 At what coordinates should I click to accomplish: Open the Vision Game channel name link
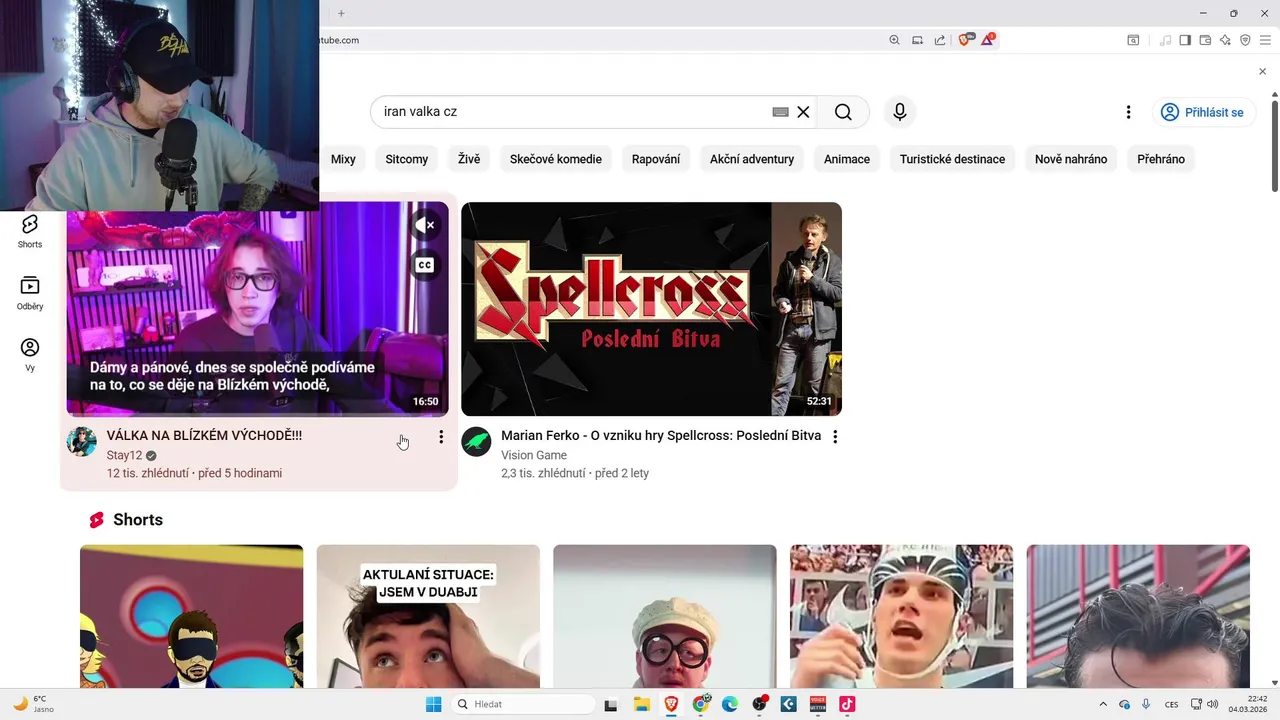[x=534, y=455]
